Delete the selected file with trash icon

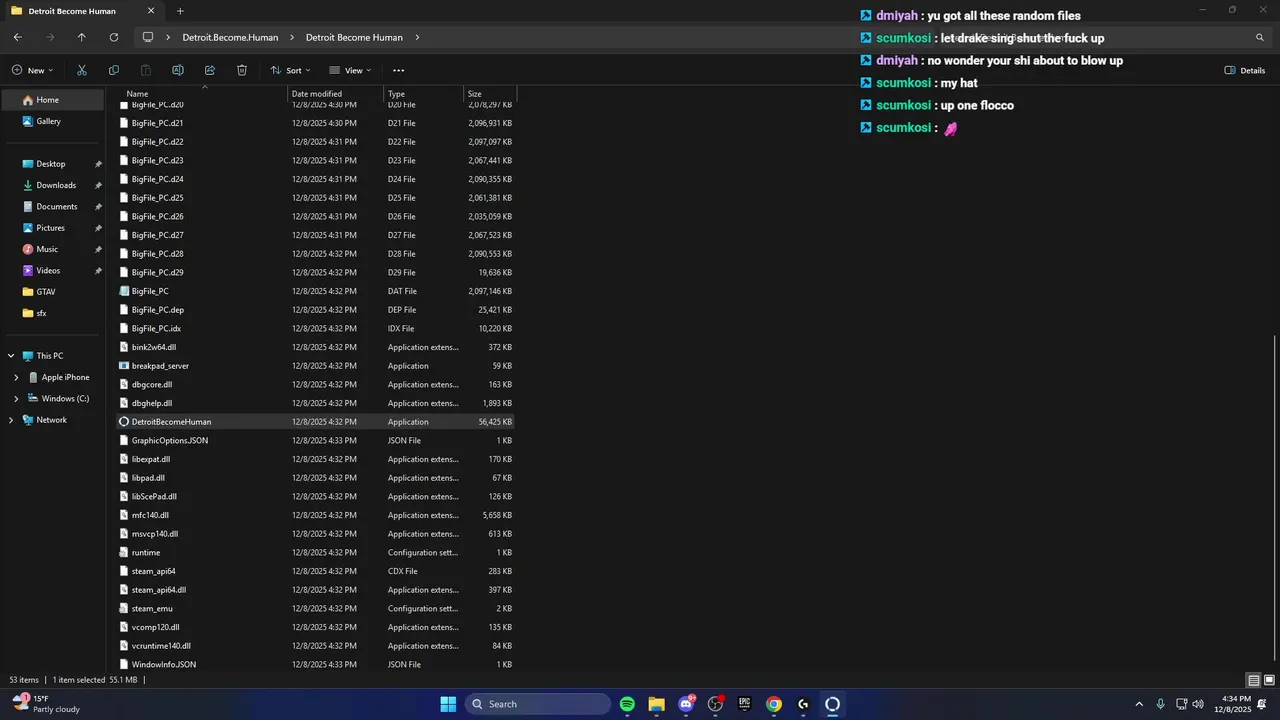point(242,70)
